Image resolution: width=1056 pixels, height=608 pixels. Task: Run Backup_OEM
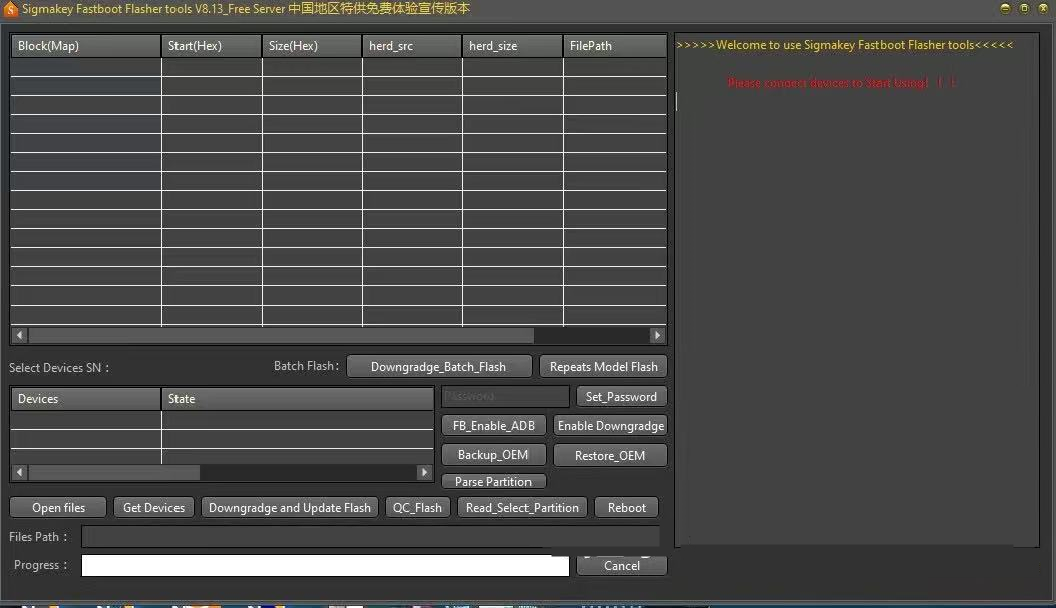pos(493,455)
